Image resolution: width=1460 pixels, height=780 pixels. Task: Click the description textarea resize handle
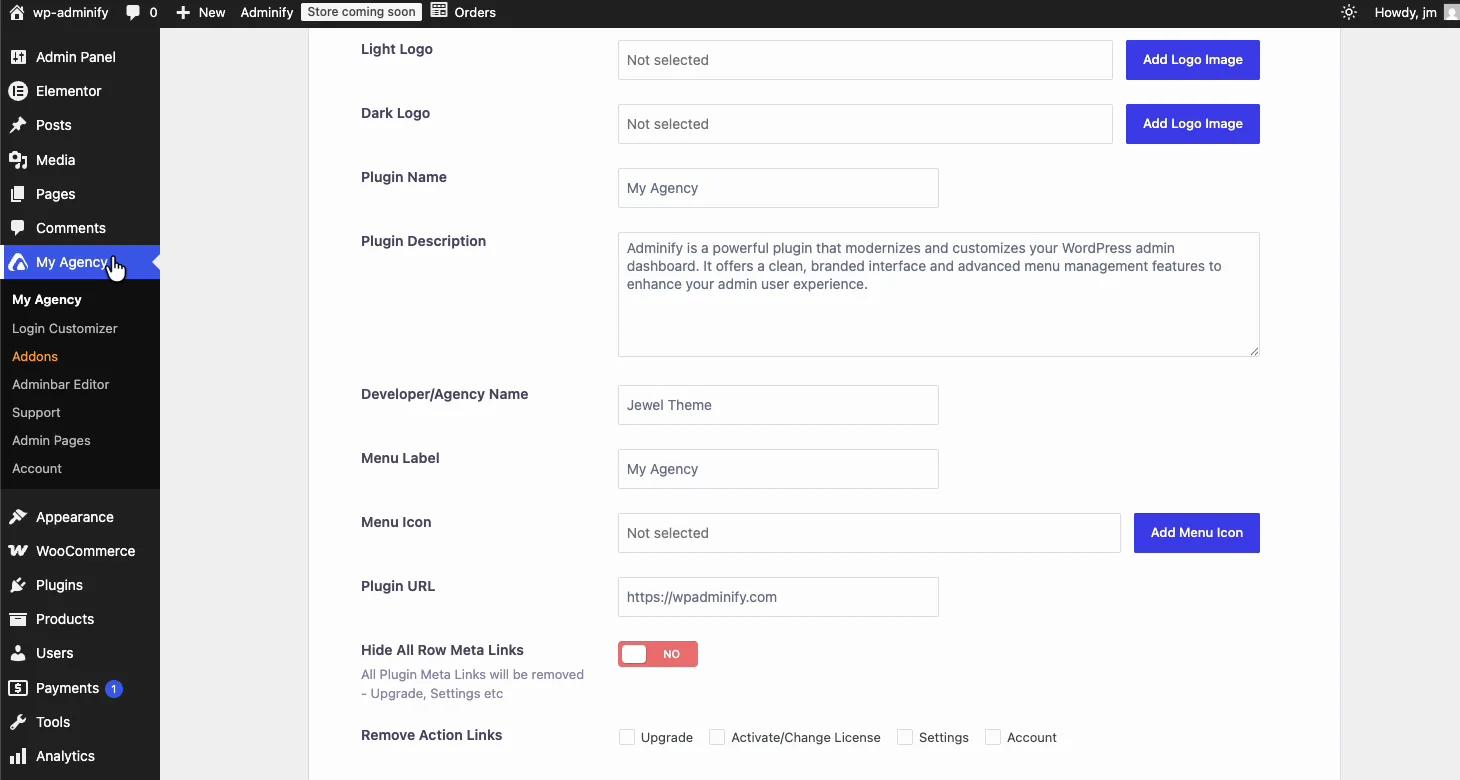click(1254, 351)
